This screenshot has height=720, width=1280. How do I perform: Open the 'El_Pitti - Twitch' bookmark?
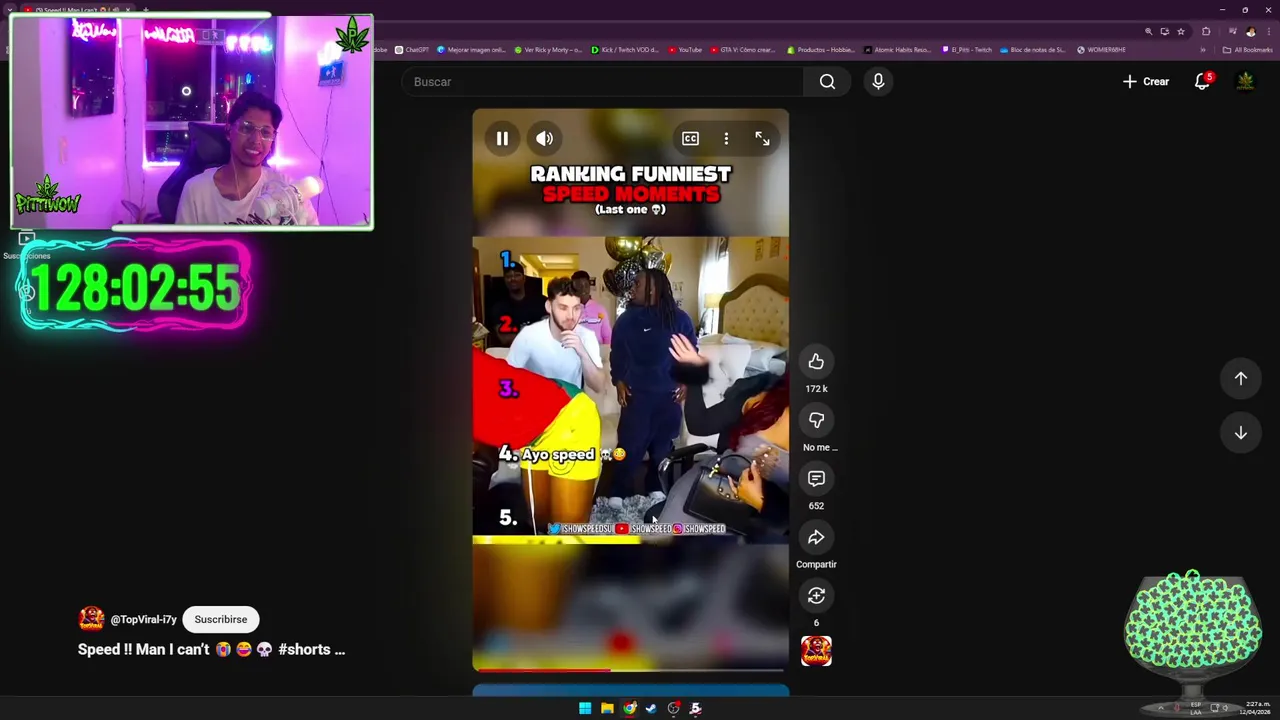pyautogui.click(x=966, y=50)
